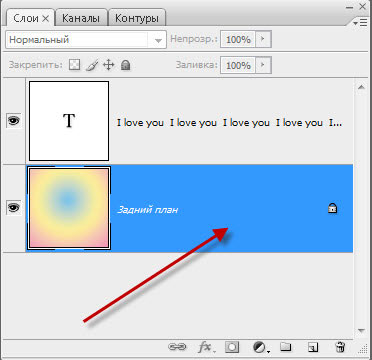Click the scrollbar up arrow
Viewport: 372px width, 360px height.
click(x=361, y=87)
